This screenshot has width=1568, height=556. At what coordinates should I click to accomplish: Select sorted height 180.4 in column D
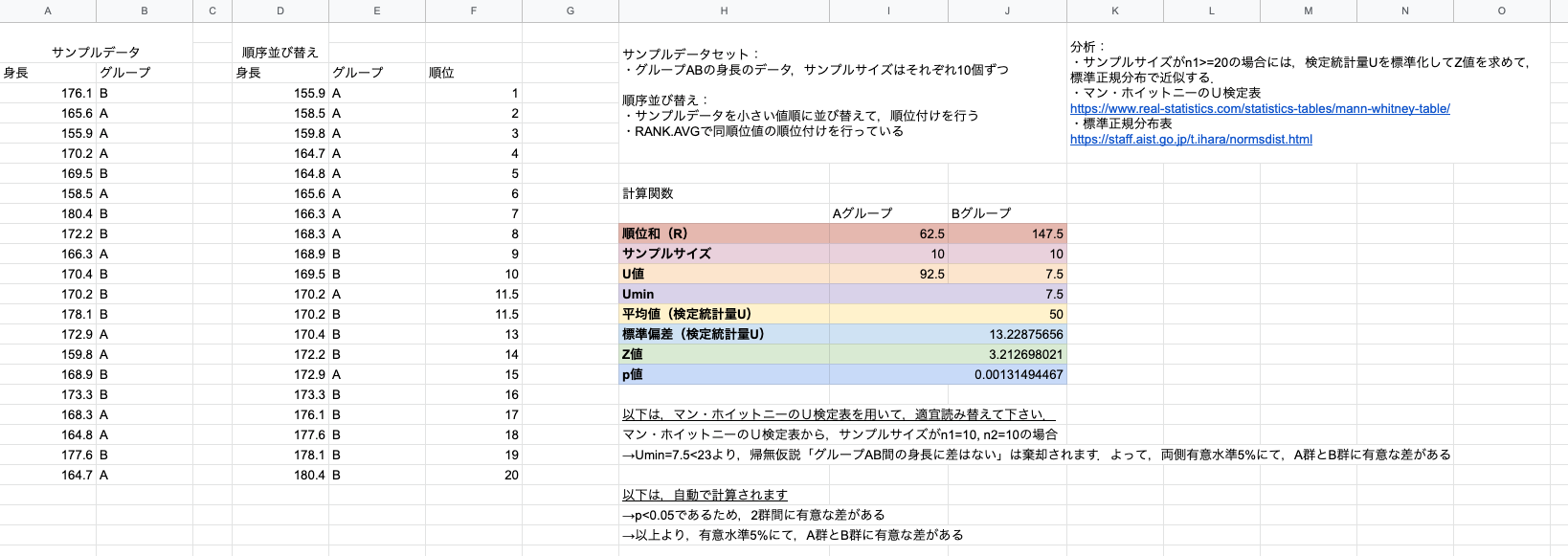coord(280,475)
